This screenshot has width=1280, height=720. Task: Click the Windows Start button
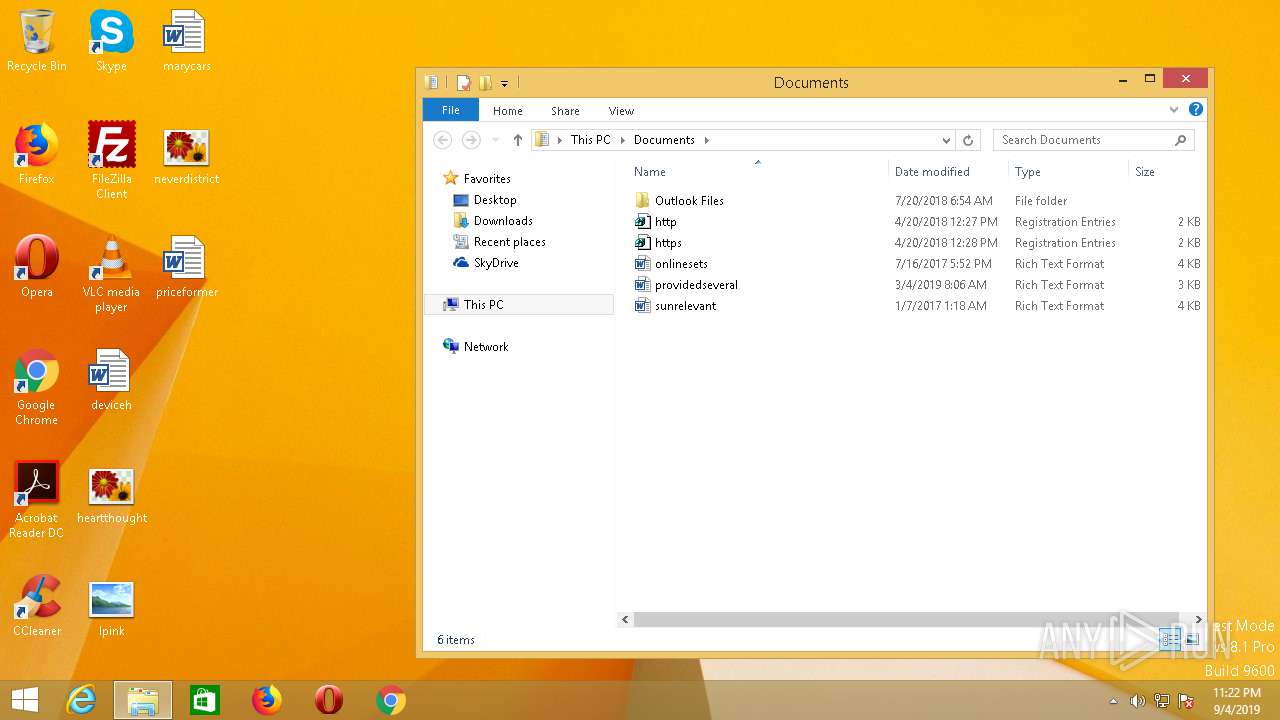click(x=24, y=700)
